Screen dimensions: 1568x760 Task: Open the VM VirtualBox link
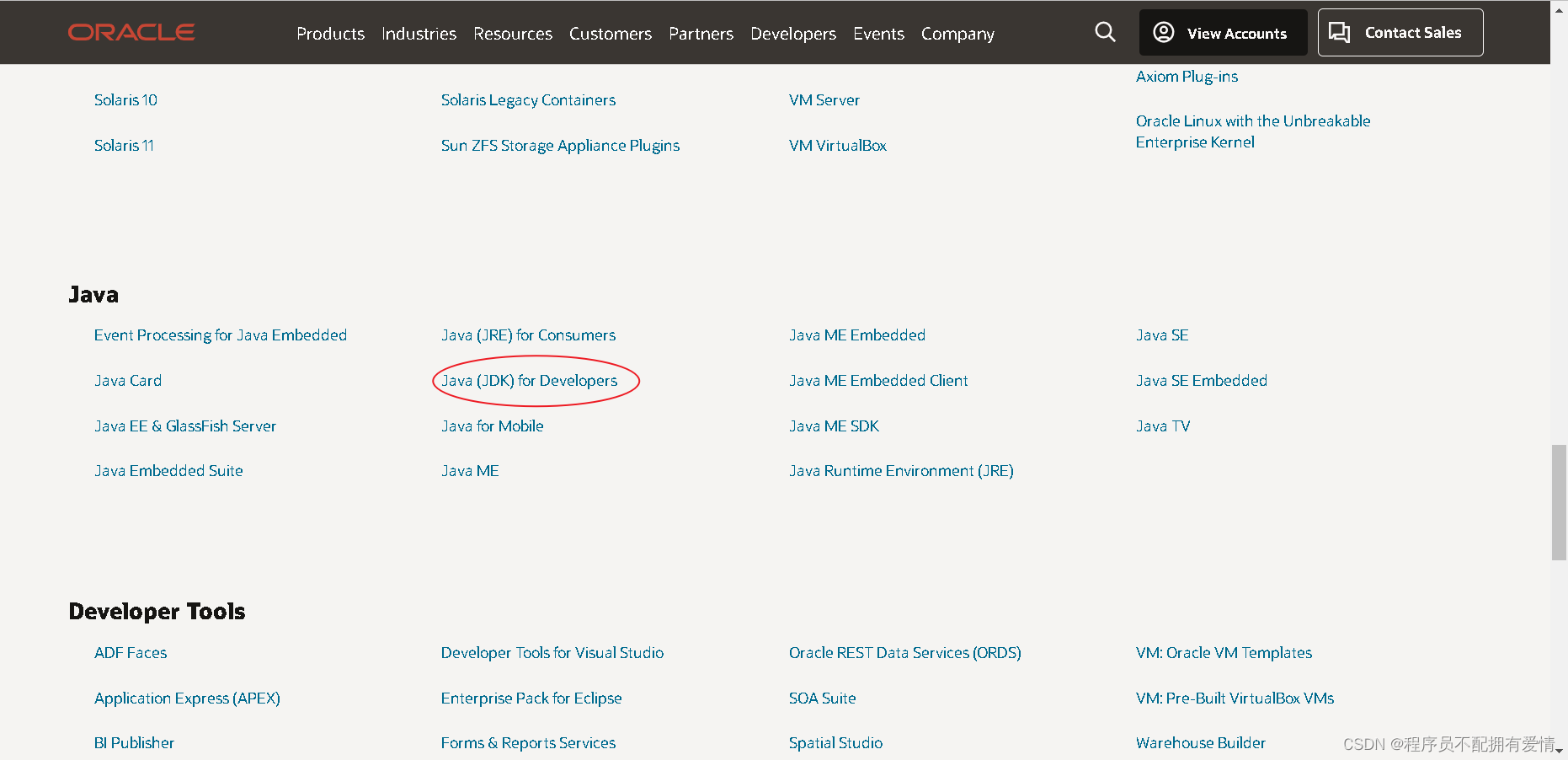(837, 146)
